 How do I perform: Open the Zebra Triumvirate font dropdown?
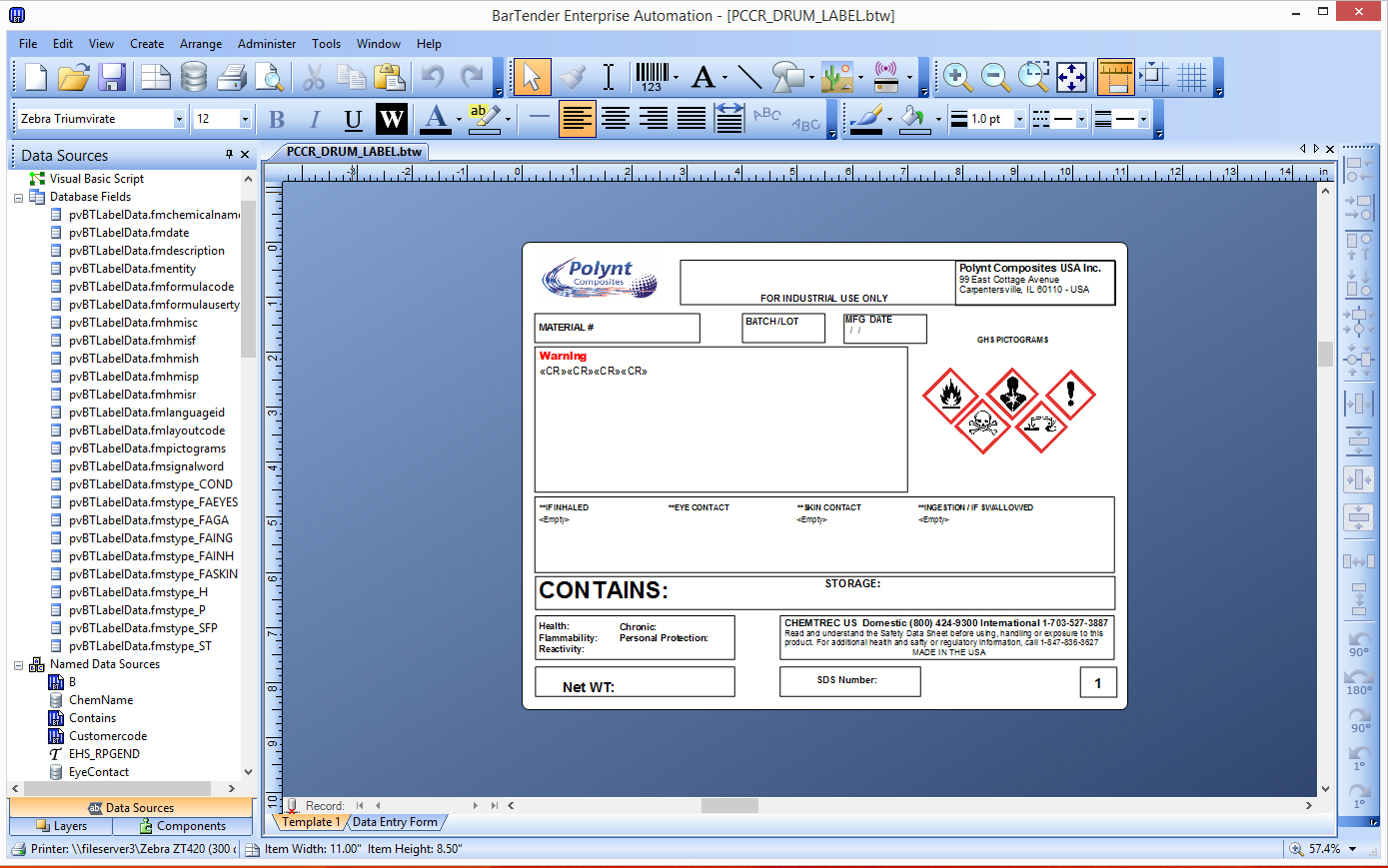179,119
